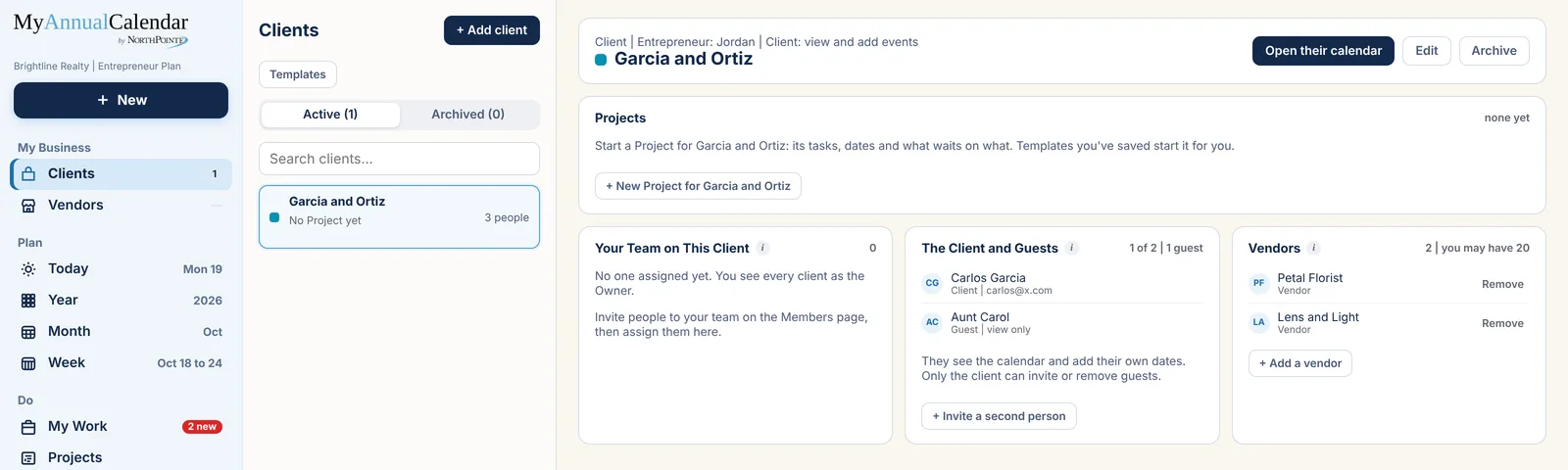This screenshot has width=1568, height=470.
Task: Archive the Garcia and Ortiz client
Action: coord(1494,51)
